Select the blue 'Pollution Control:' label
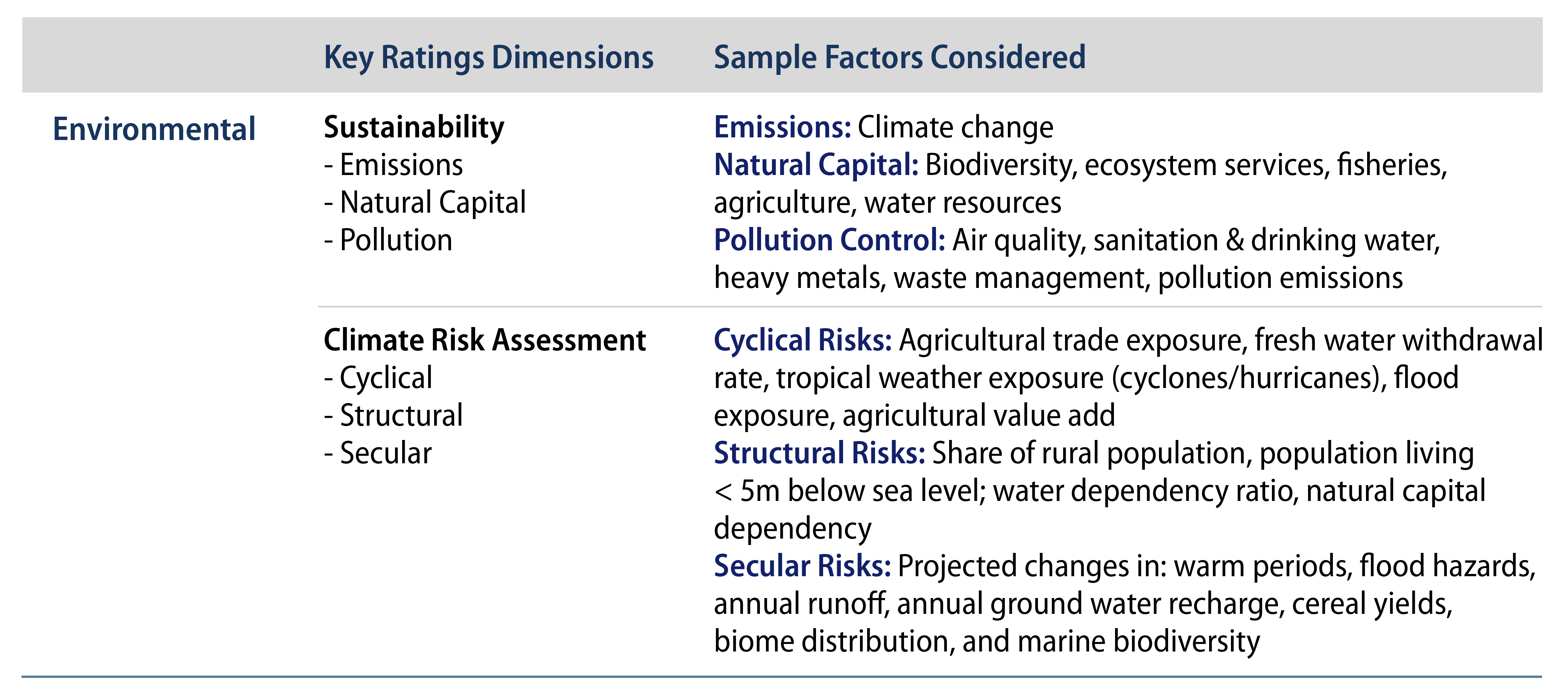 coord(829,240)
